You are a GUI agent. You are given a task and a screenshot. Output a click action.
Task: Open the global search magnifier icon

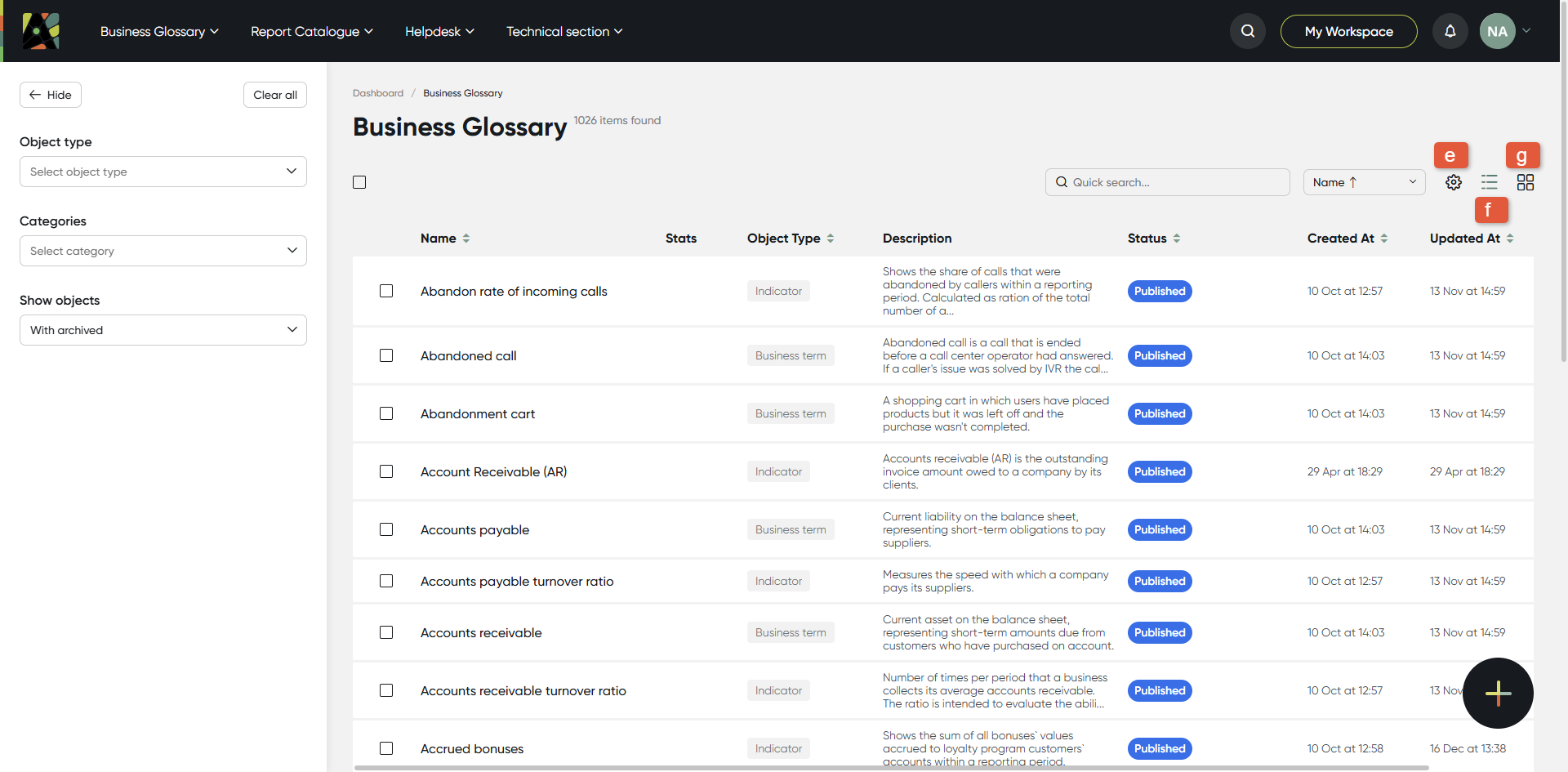[x=1247, y=31]
